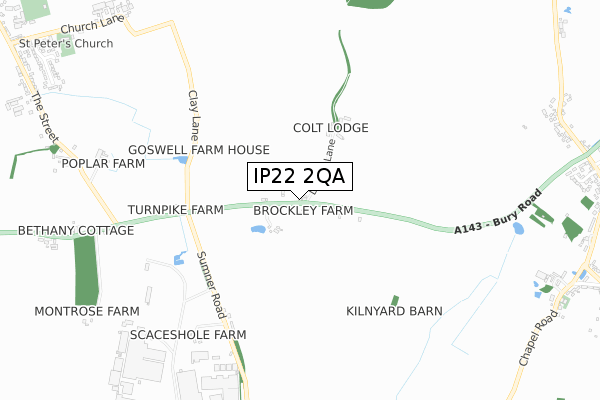Click the A143 - Bury Road label
This screenshot has height=400, width=600.
click(498, 212)
